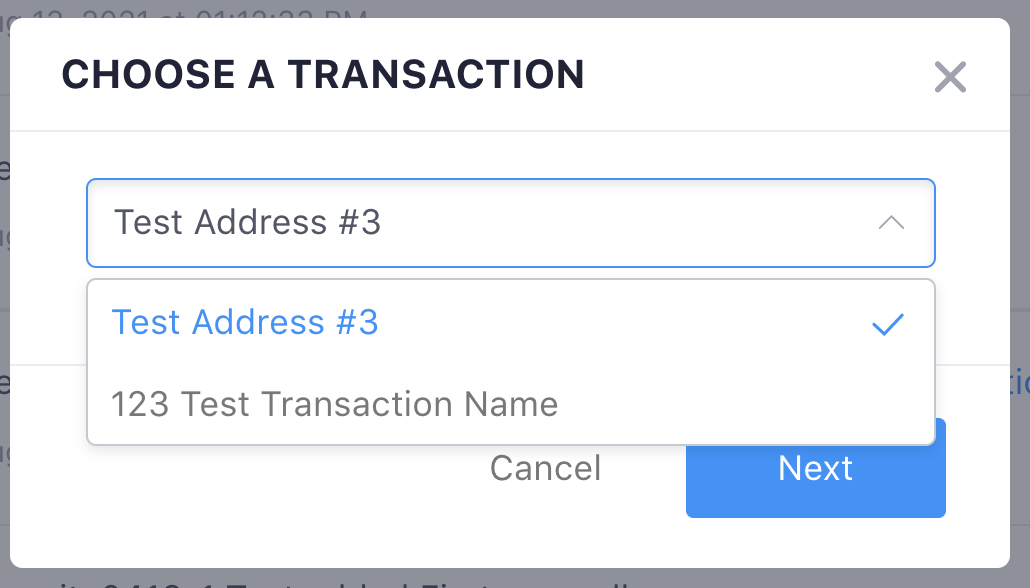Screen dimensions: 1030x588
Task: Click the partially hidden blue link at right edge
Action: (1020, 382)
